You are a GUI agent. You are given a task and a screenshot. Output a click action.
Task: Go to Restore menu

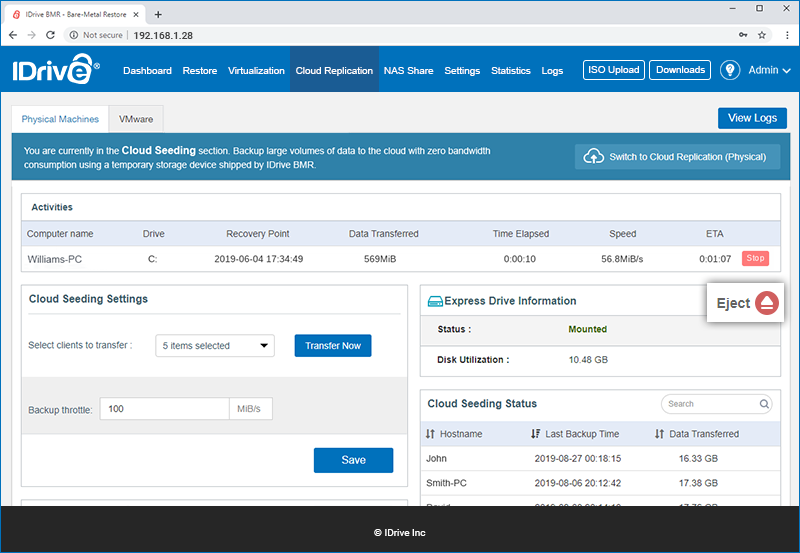199,70
